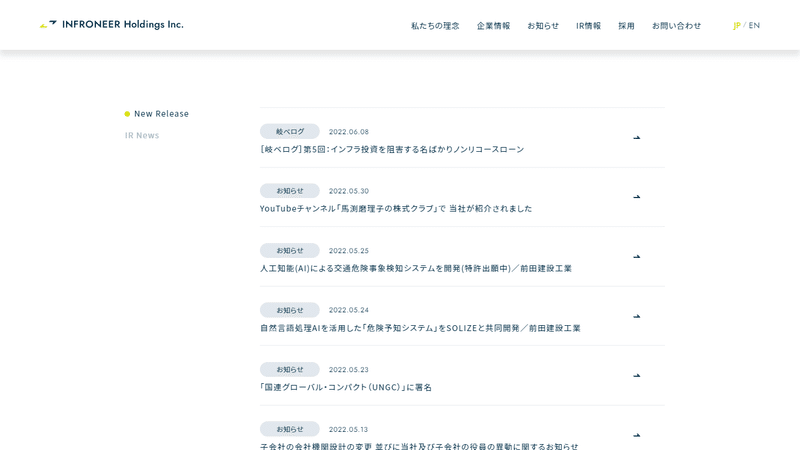Click お知らせ tag on 2022.05.25 entry
The width and height of the screenshot is (800, 450).
[x=290, y=251]
